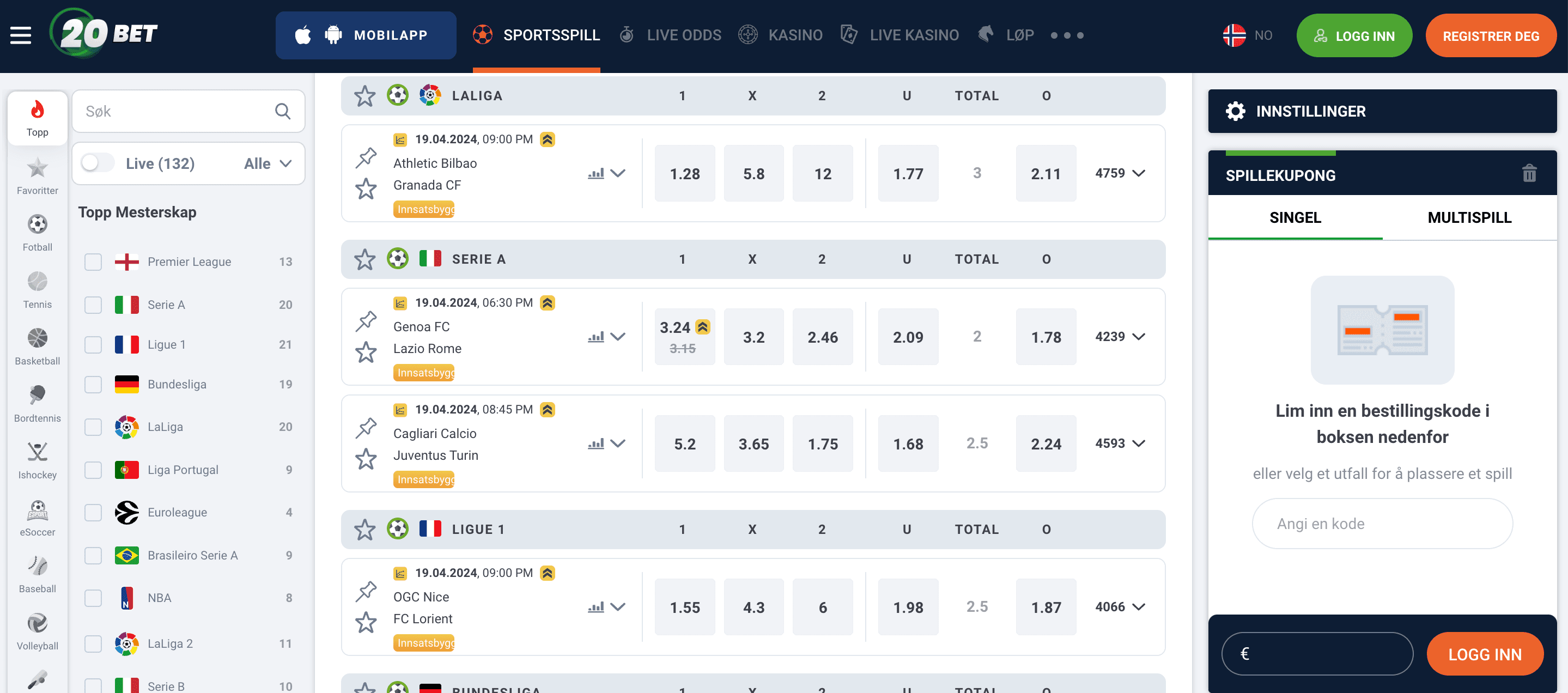Expand stats chevron for Cagliari Calcio match

coord(618,443)
